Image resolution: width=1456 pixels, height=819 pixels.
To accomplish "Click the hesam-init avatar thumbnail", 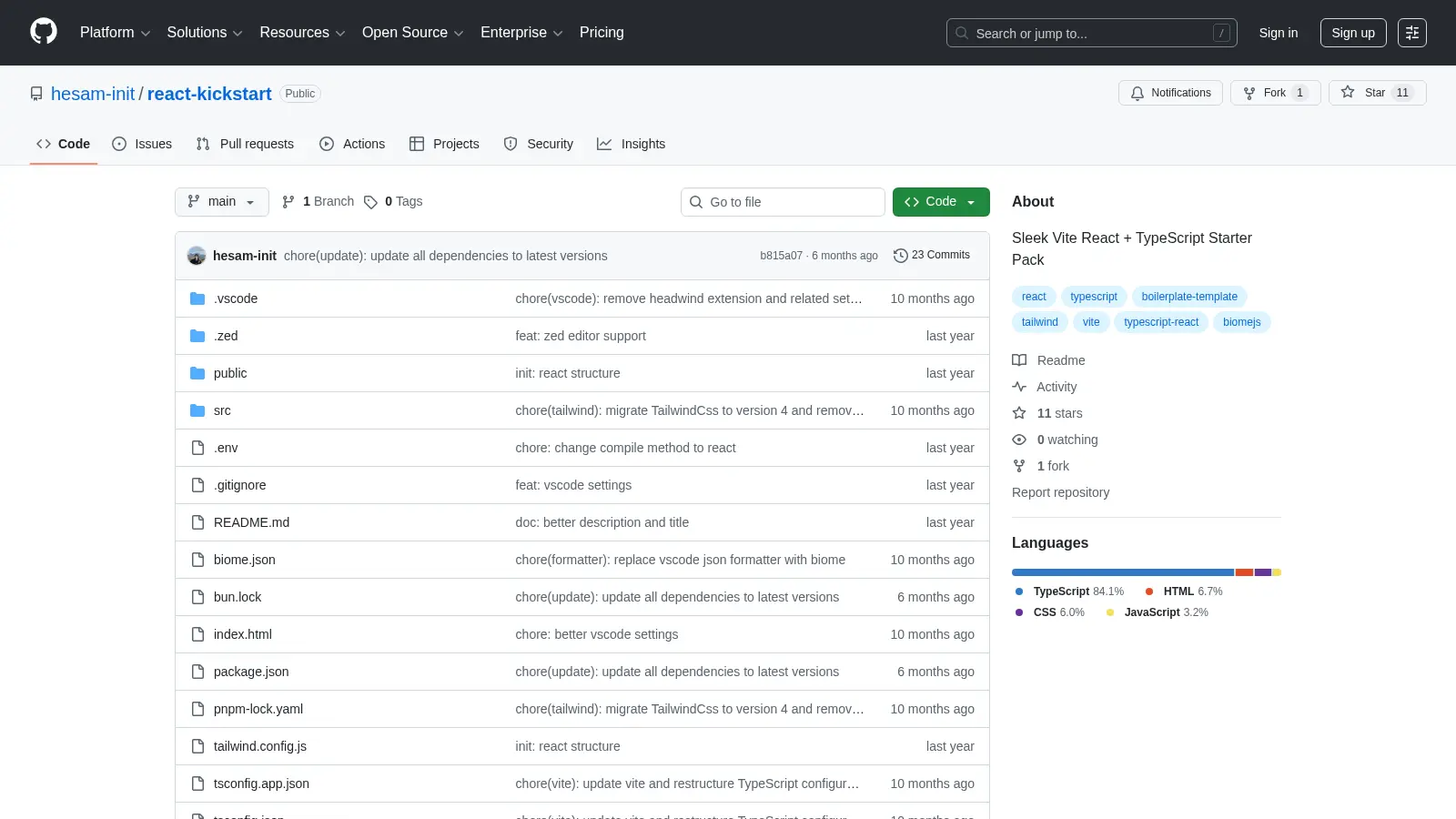I will coord(197,256).
